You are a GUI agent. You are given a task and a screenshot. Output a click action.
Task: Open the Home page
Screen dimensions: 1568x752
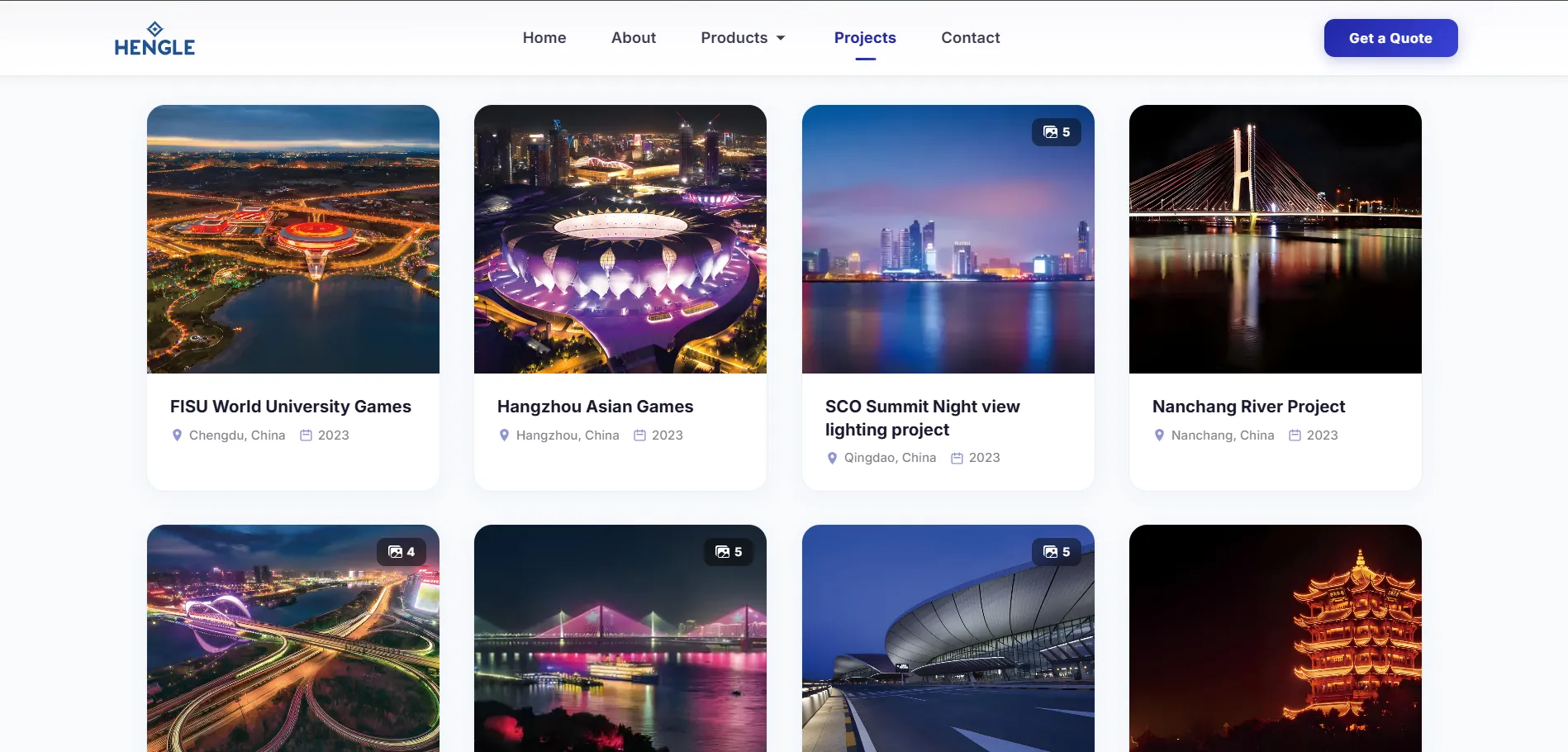click(544, 38)
